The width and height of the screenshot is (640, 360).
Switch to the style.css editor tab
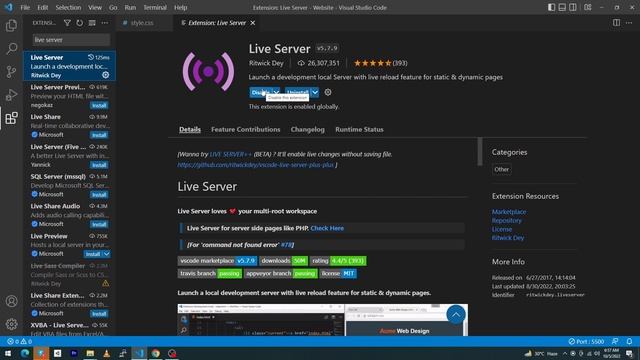point(142,23)
